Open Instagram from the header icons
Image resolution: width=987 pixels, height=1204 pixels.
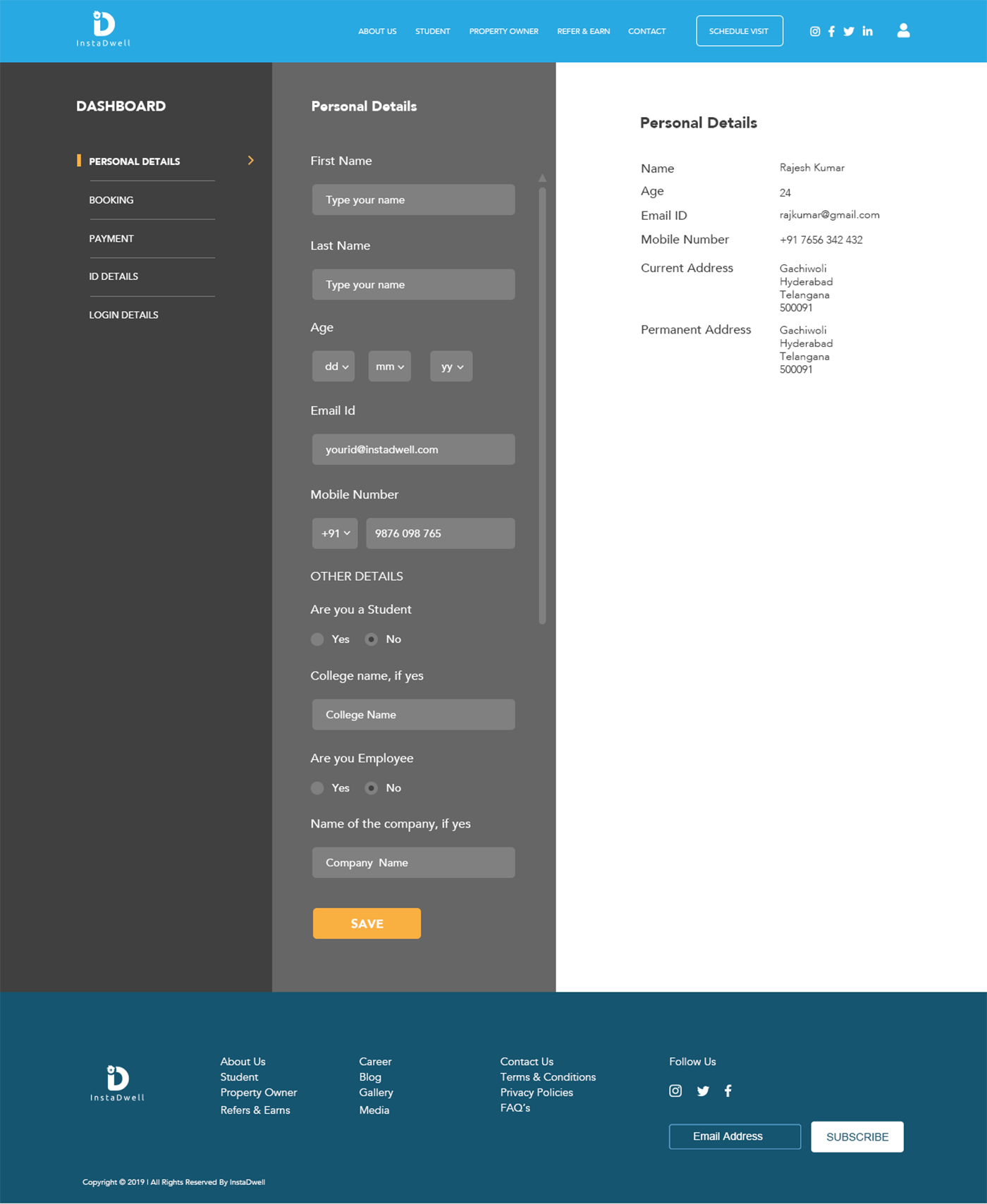[x=815, y=32]
